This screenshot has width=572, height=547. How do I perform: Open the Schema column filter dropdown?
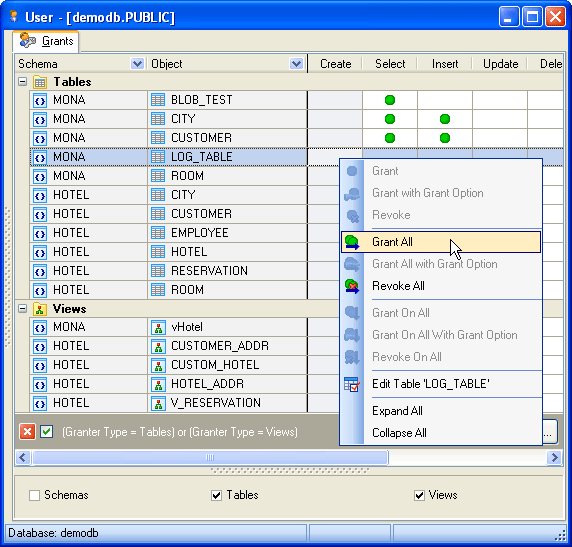[x=137, y=64]
